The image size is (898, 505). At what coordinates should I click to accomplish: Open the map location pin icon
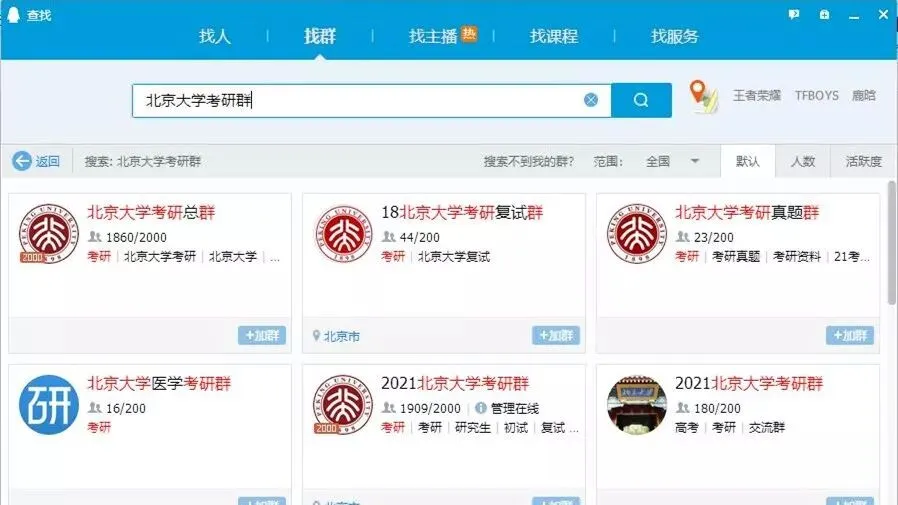(704, 96)
